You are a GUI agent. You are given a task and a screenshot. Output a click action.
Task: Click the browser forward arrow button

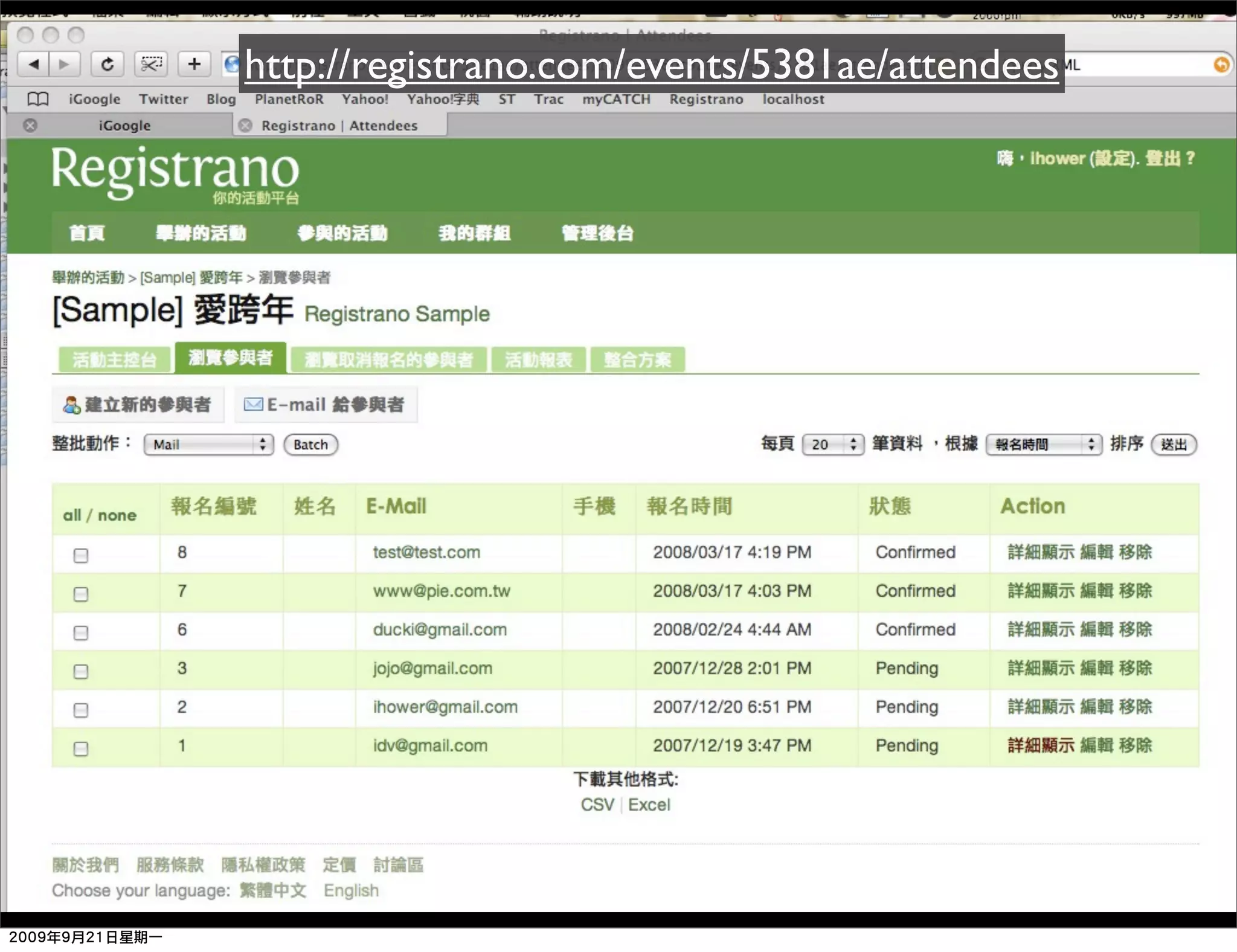point(64,64)
